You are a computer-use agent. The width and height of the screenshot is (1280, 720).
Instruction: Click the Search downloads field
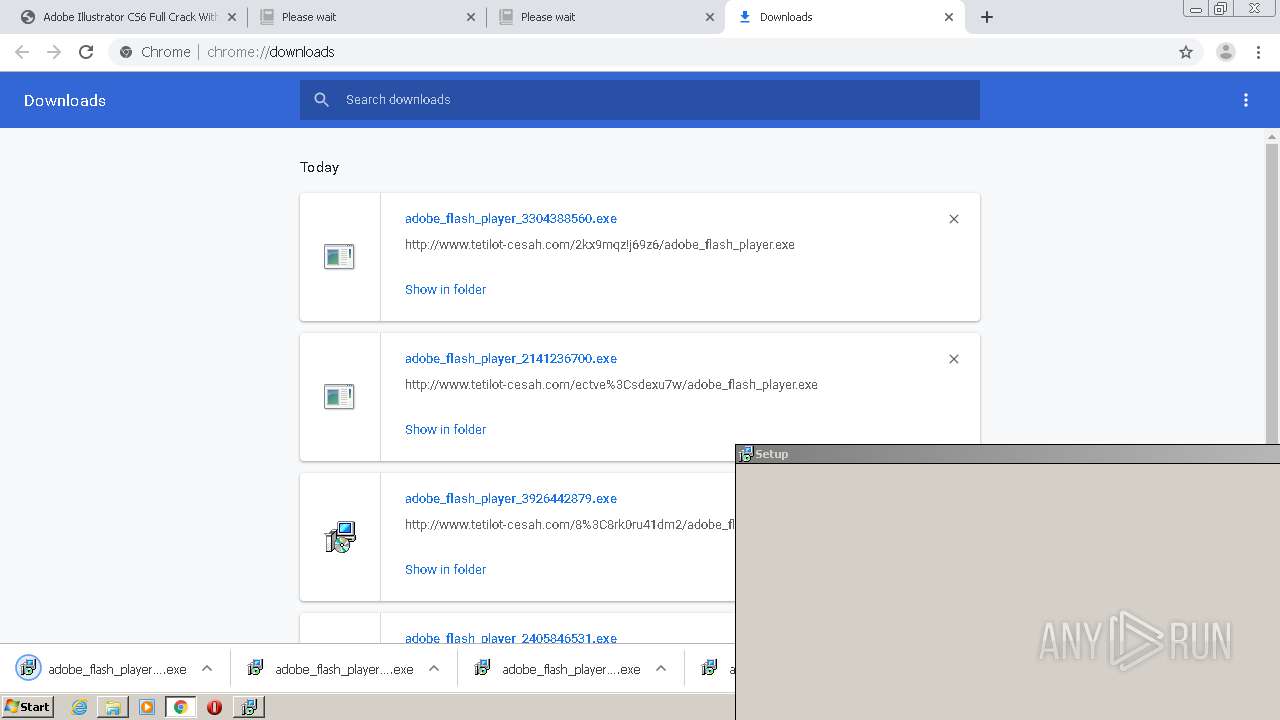(x=640, y=100)
